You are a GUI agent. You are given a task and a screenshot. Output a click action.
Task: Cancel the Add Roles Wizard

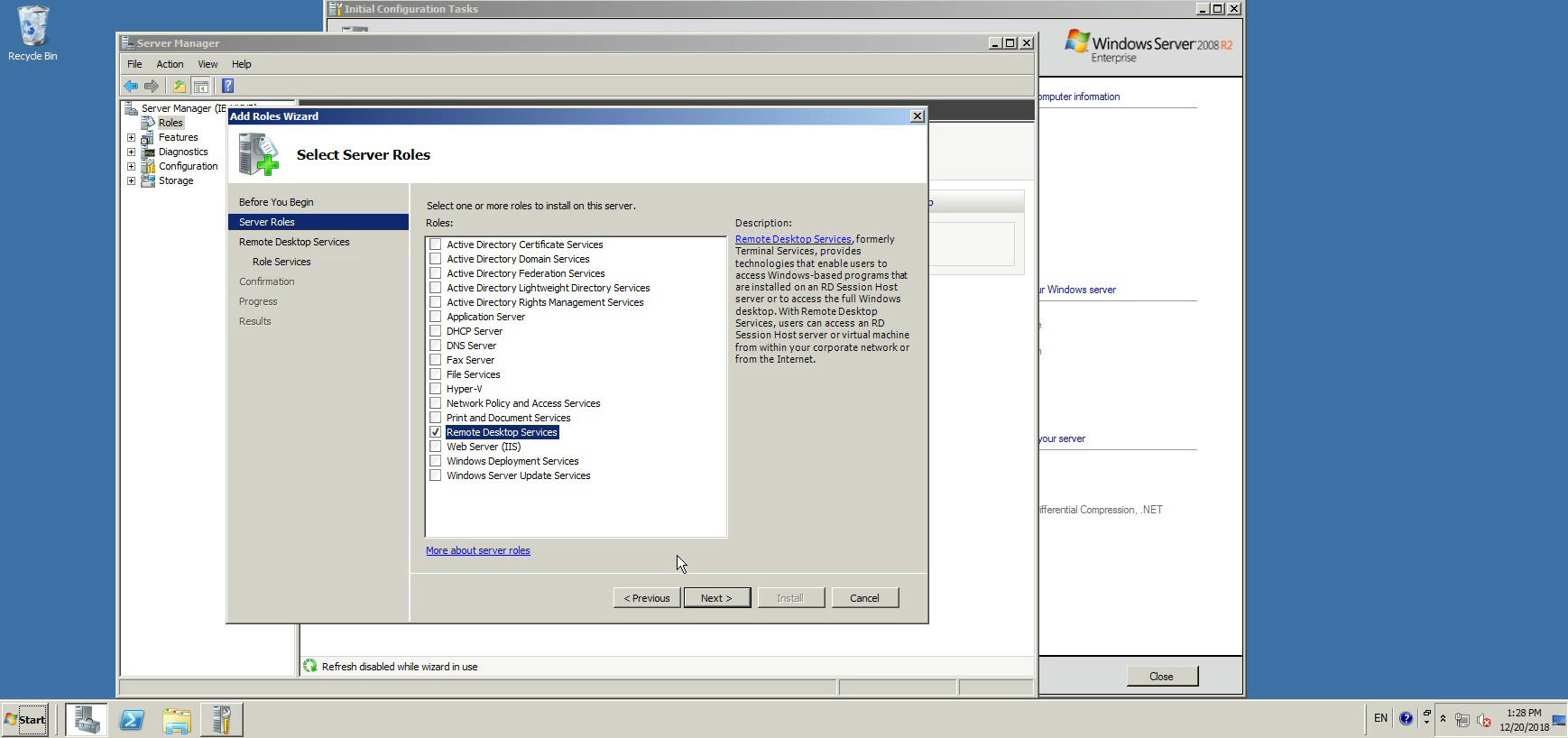click(864, 598)
